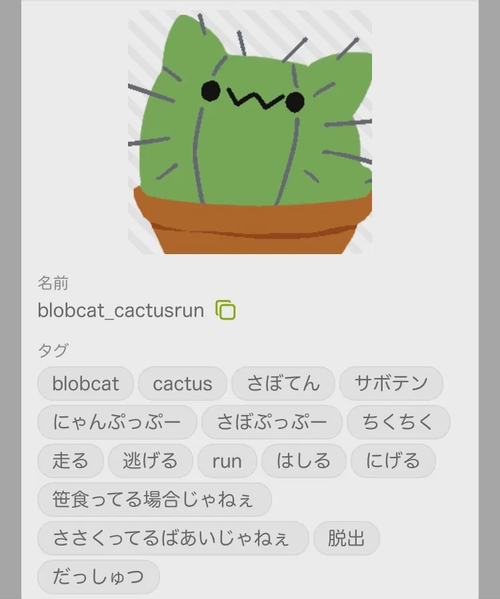The image size is (500, 599).
Task: Copy the emoji name blobcat_cactusrun
Action: click(x=225, y=310)
